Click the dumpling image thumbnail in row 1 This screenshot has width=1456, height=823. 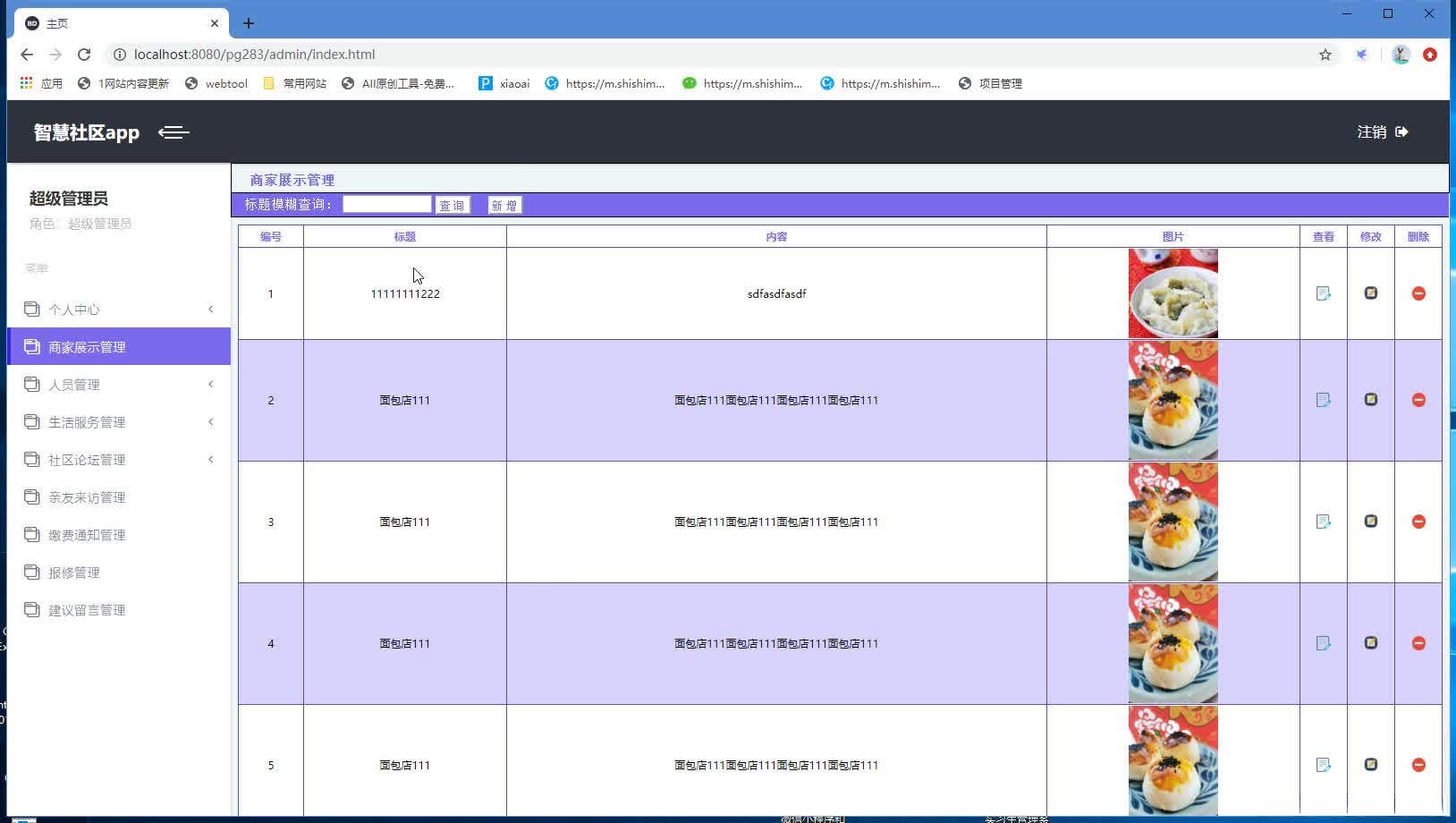pyautogui.click(x=1172, y=293)
